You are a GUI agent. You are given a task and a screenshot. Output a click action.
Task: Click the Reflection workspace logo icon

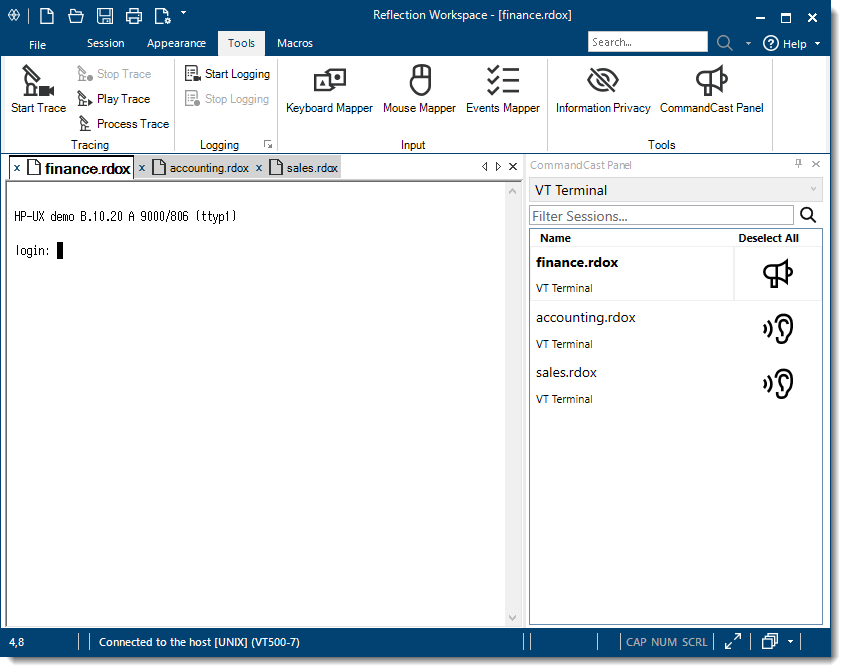14,16
